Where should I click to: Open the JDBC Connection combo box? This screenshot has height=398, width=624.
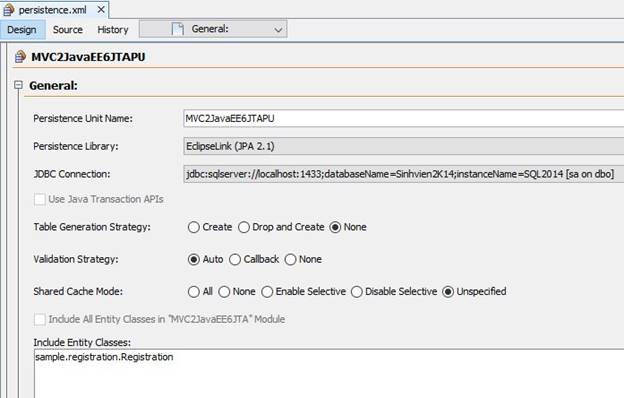tap(404, 174)
